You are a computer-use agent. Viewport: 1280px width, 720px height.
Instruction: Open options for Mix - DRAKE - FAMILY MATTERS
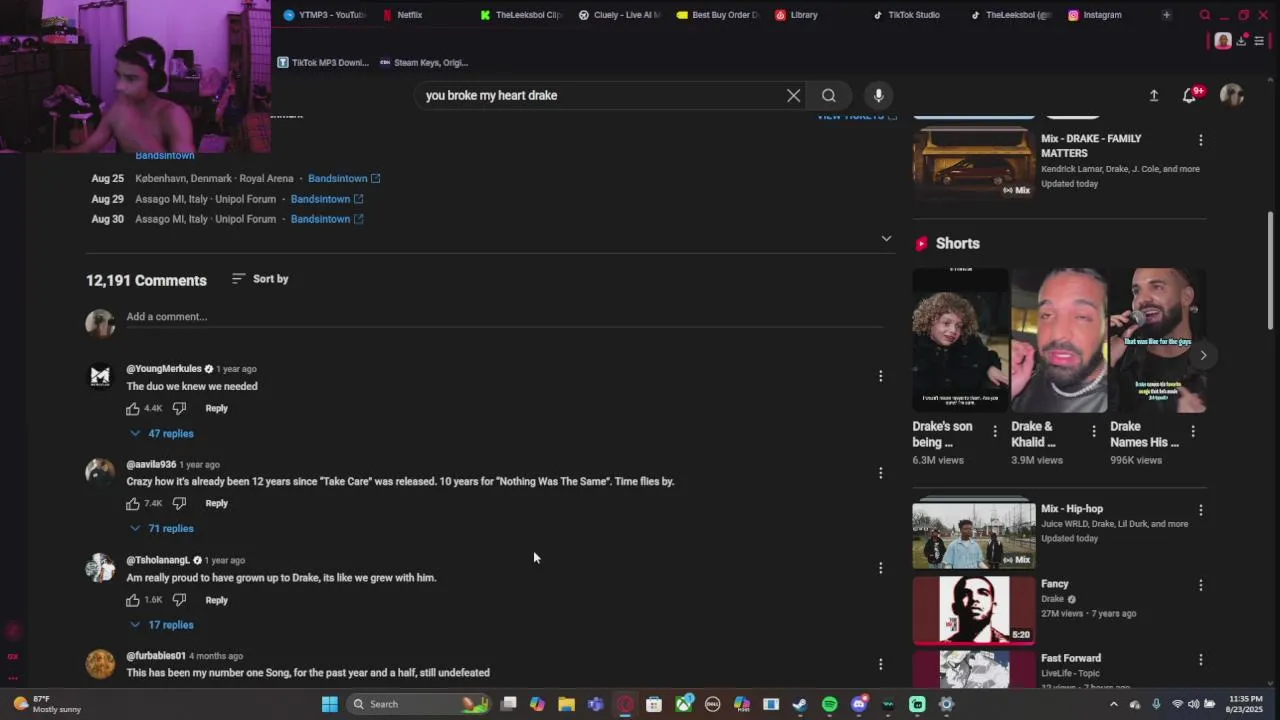point(1200,140)
